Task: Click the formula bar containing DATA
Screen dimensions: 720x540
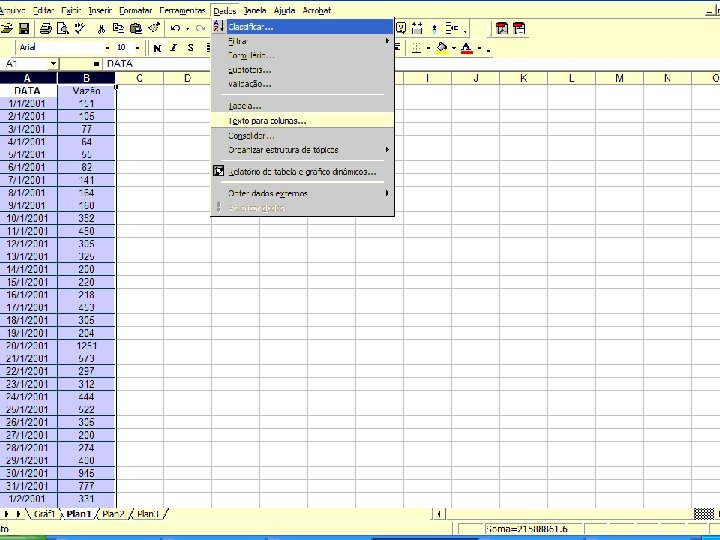Action: 156,63
